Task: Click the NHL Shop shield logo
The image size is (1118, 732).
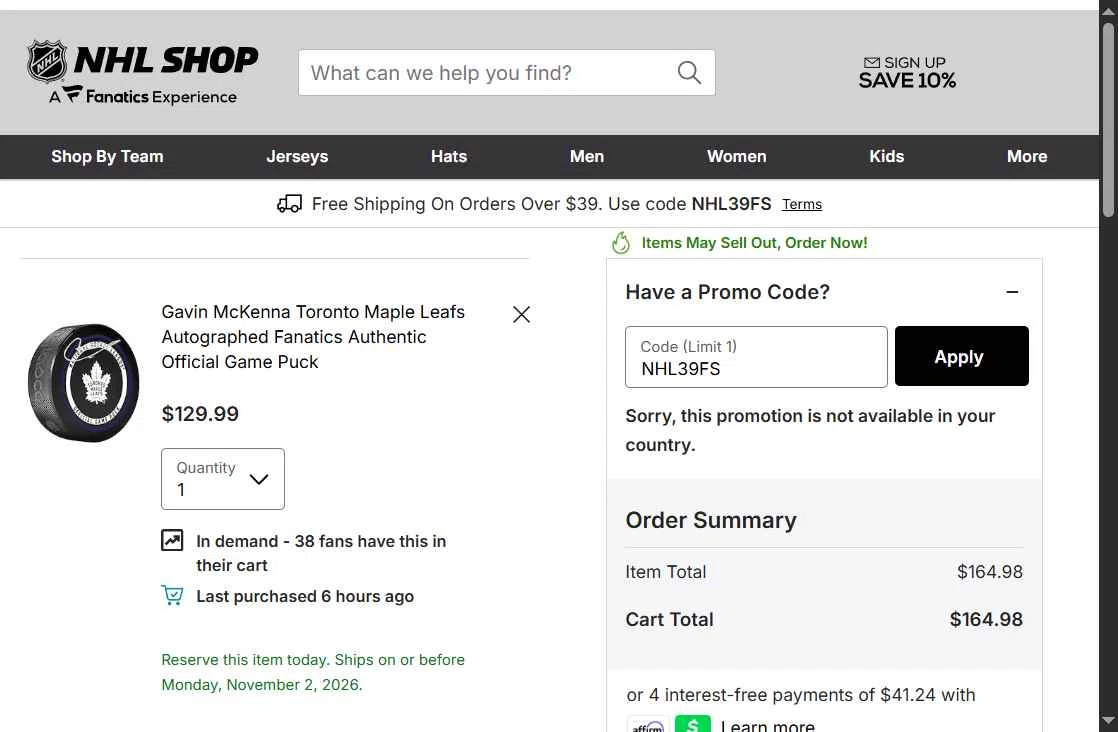Action: [47, 61]
